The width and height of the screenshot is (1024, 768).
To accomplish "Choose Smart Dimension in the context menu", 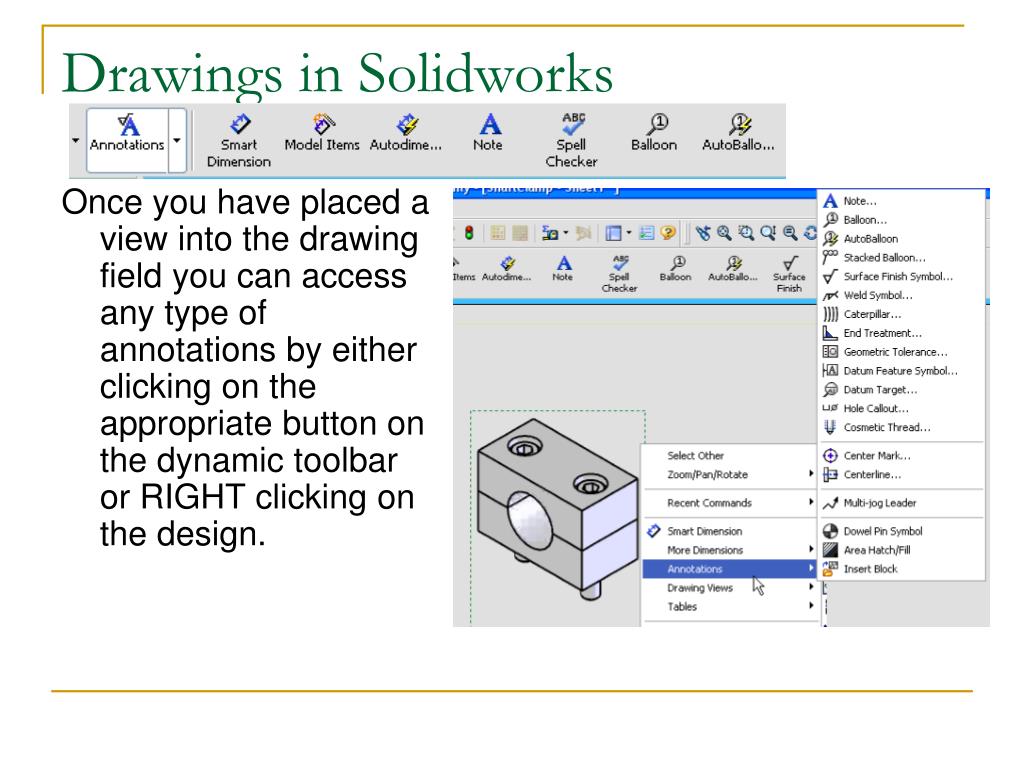I will [730, 532].
